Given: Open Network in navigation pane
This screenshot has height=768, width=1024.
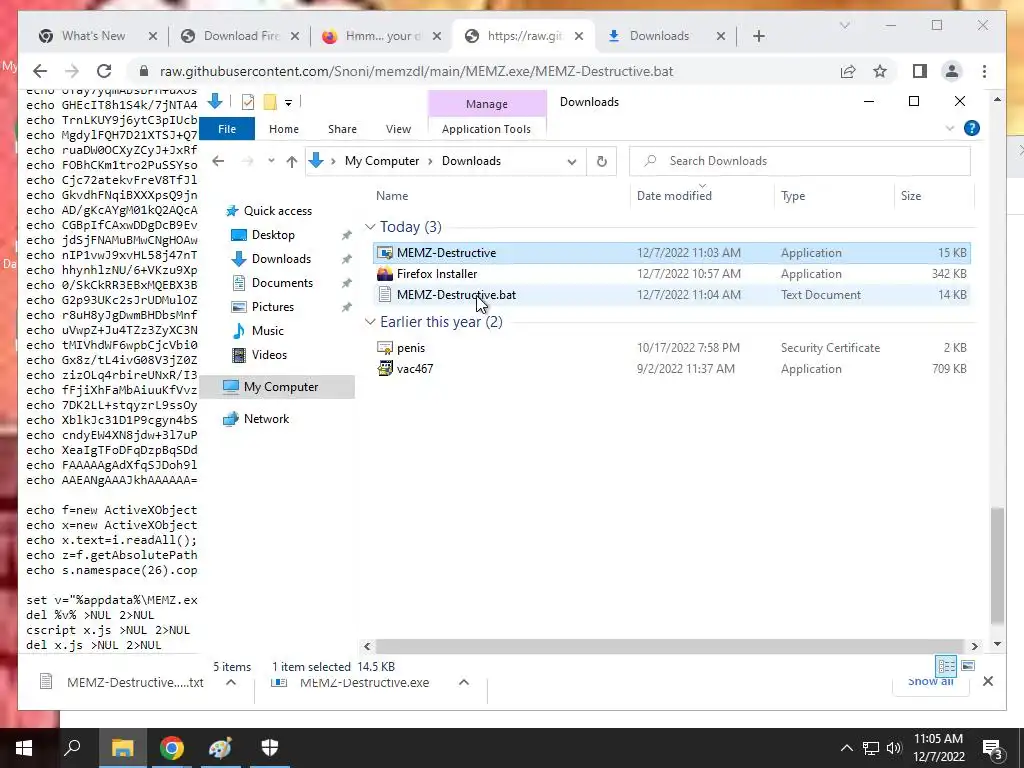Looking at the screenshot, I should [x=266, y=419].
